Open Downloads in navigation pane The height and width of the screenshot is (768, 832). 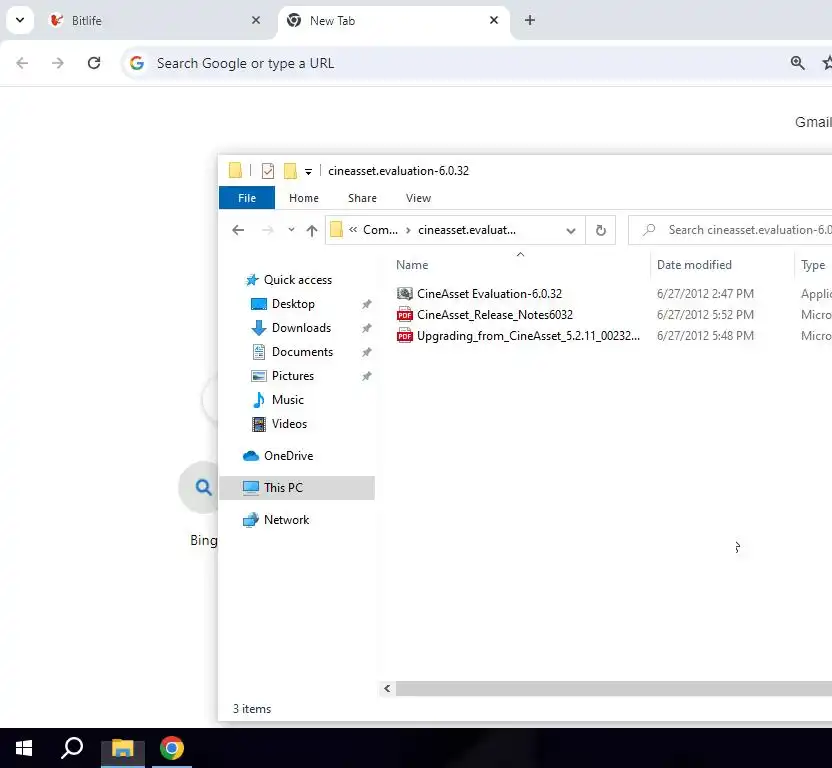pos(301,328)
